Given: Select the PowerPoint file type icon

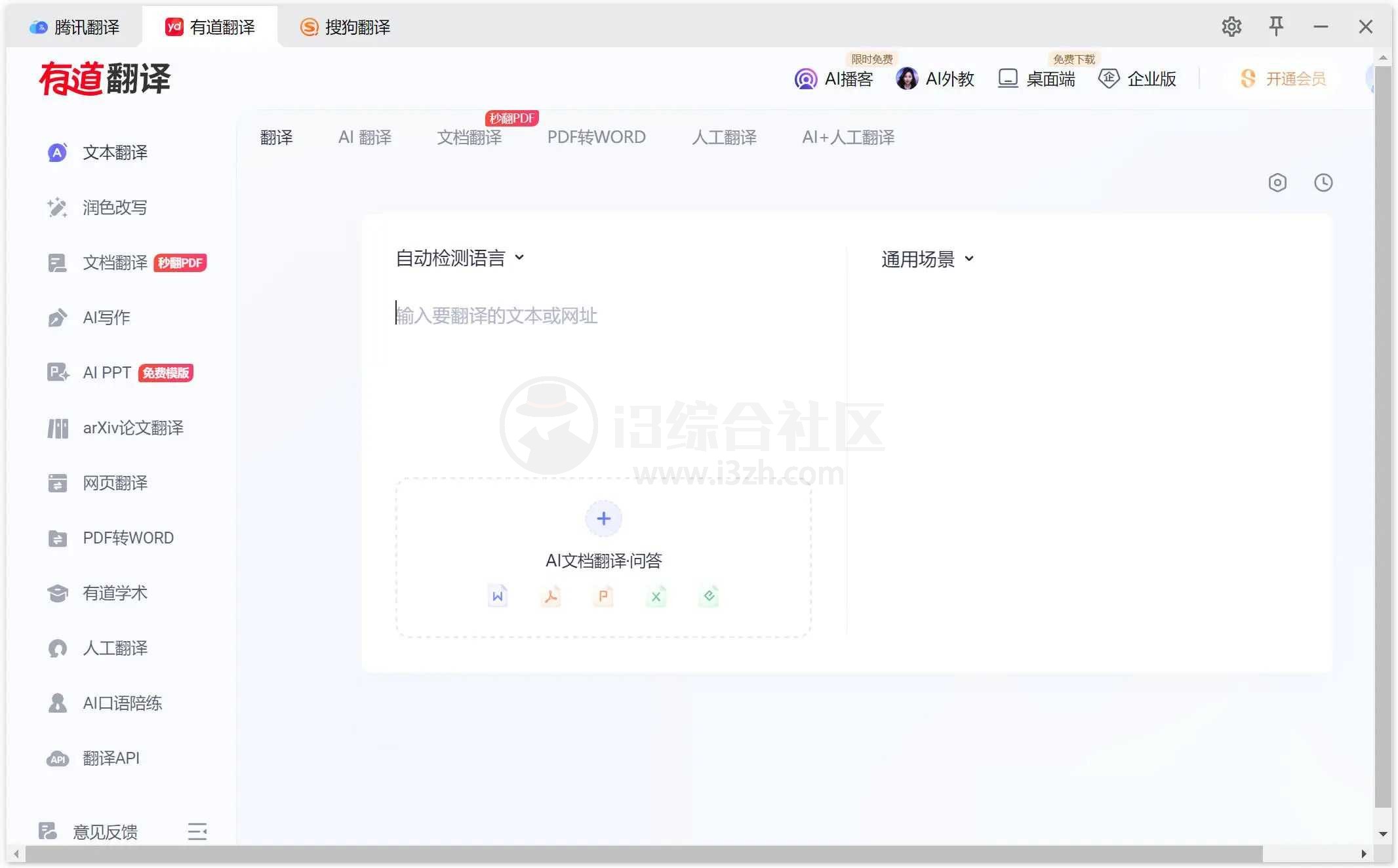Looking at the screenshot, I should click(x=603, y=596).
